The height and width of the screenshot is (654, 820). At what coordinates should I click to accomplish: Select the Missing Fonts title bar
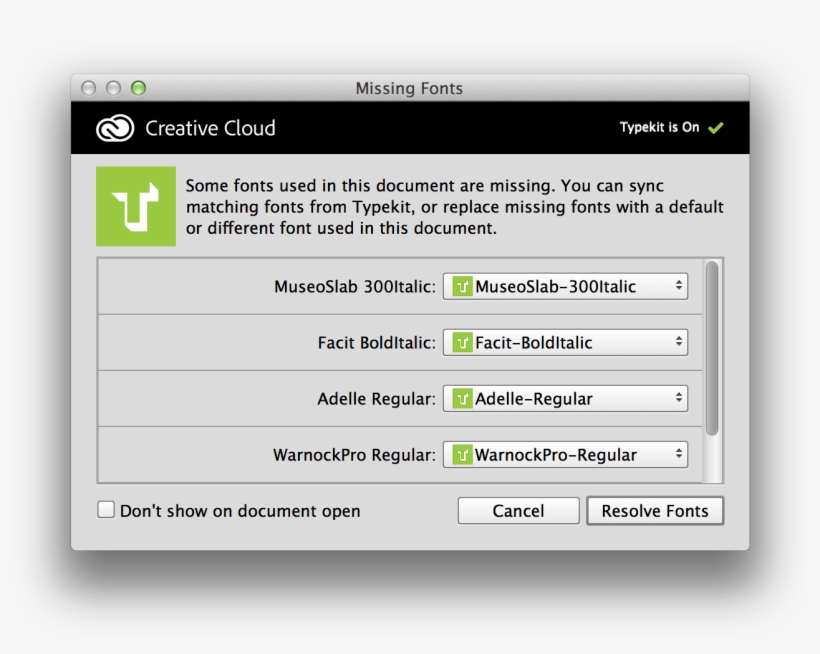tap(409, 88)
